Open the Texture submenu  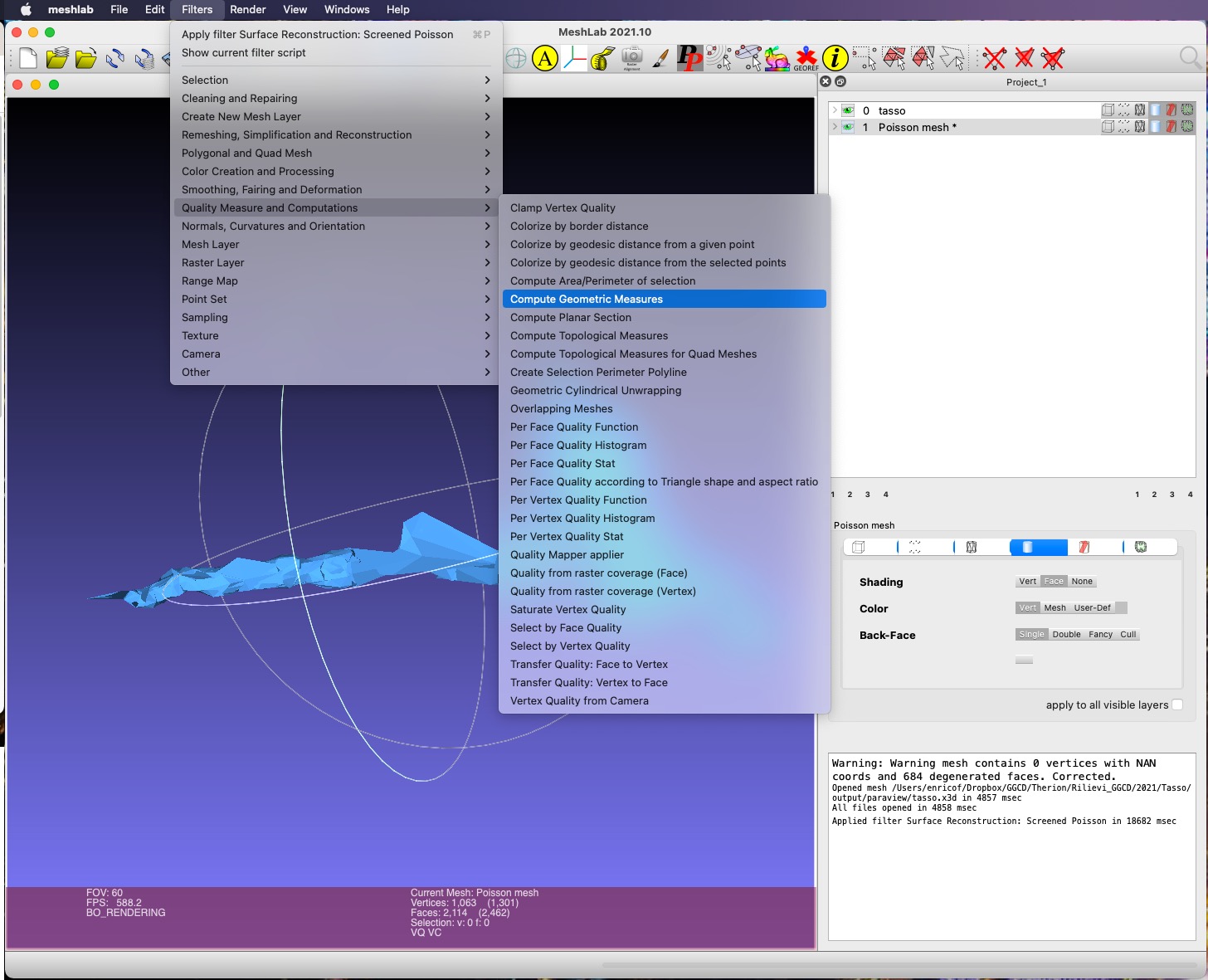(336, 335)
